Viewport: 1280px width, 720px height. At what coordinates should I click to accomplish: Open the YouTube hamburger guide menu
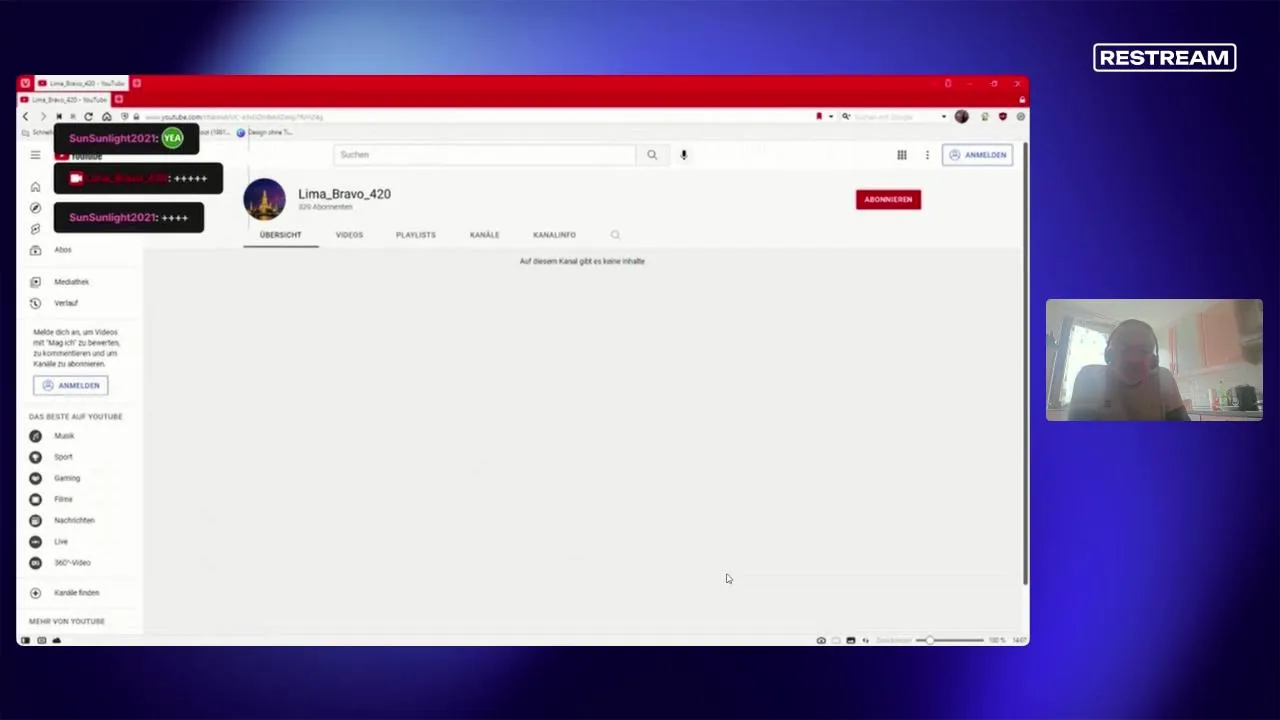tap(35, 155)
